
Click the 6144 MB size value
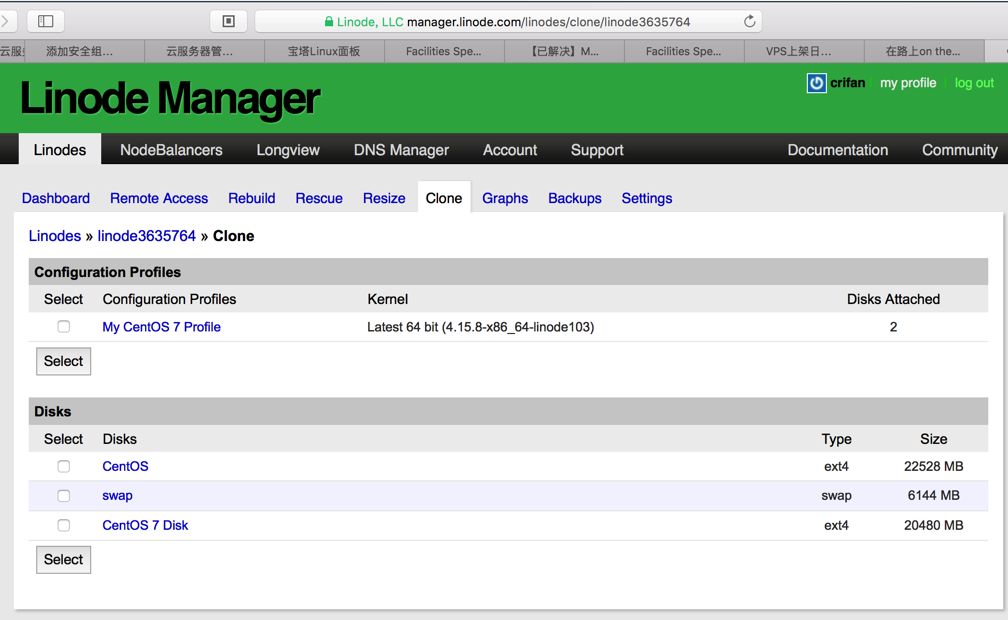click(x=933, y=496)
